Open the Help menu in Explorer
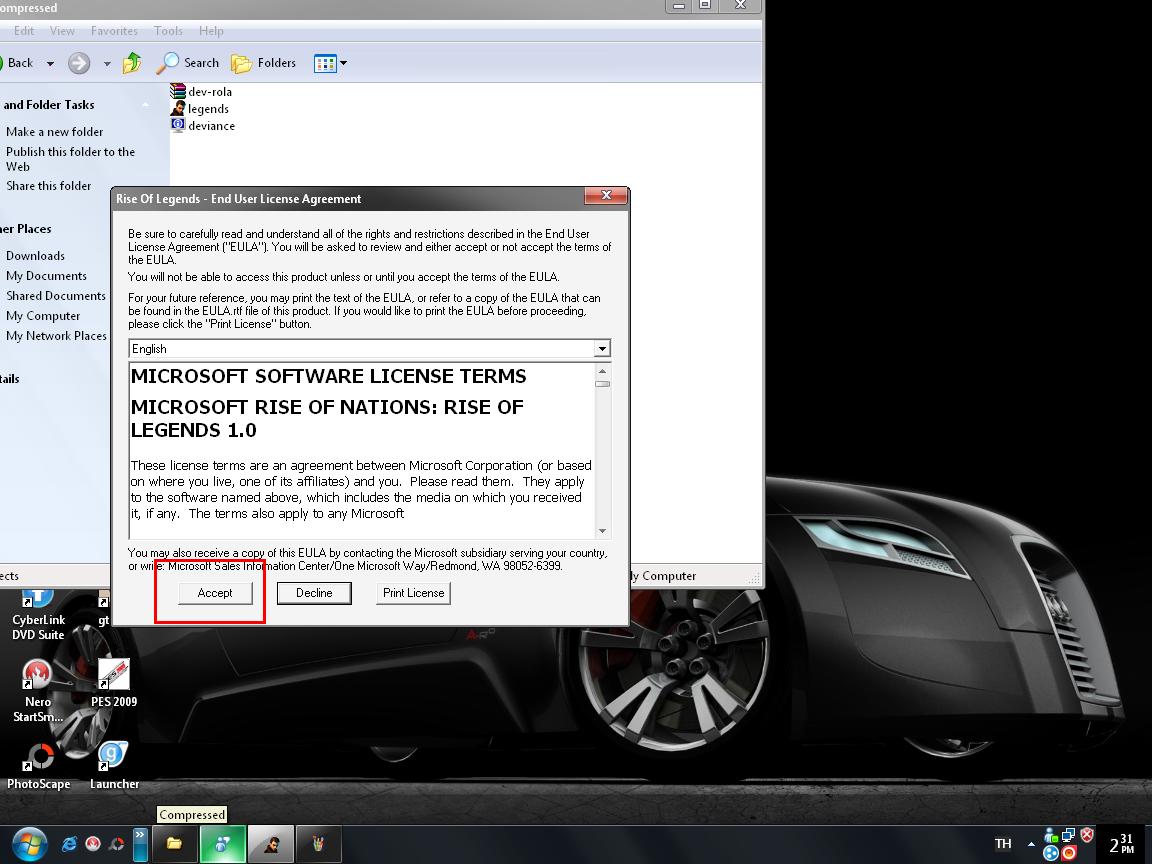Screen dimensions: 1152x864 tap(210, 31)
